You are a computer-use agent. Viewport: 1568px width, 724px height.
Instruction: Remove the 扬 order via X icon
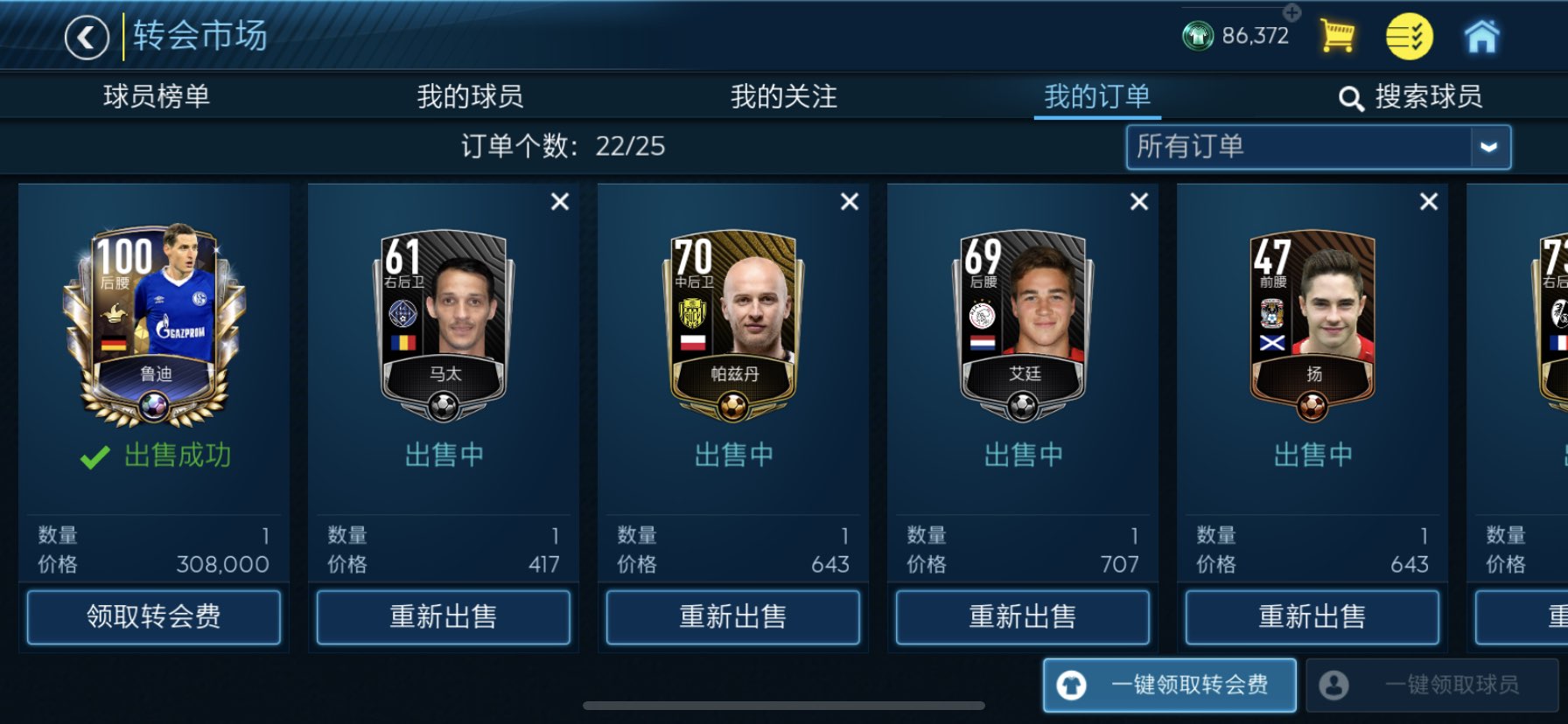coord(1429,202)
